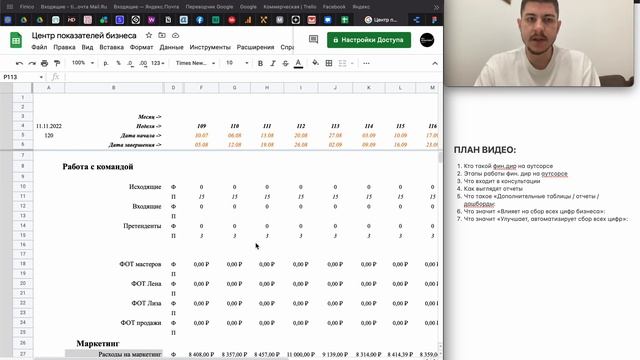Collapse the menus with the chevron arrow
Viewport: 640px width, 360px height.
[x=435, y=63]
